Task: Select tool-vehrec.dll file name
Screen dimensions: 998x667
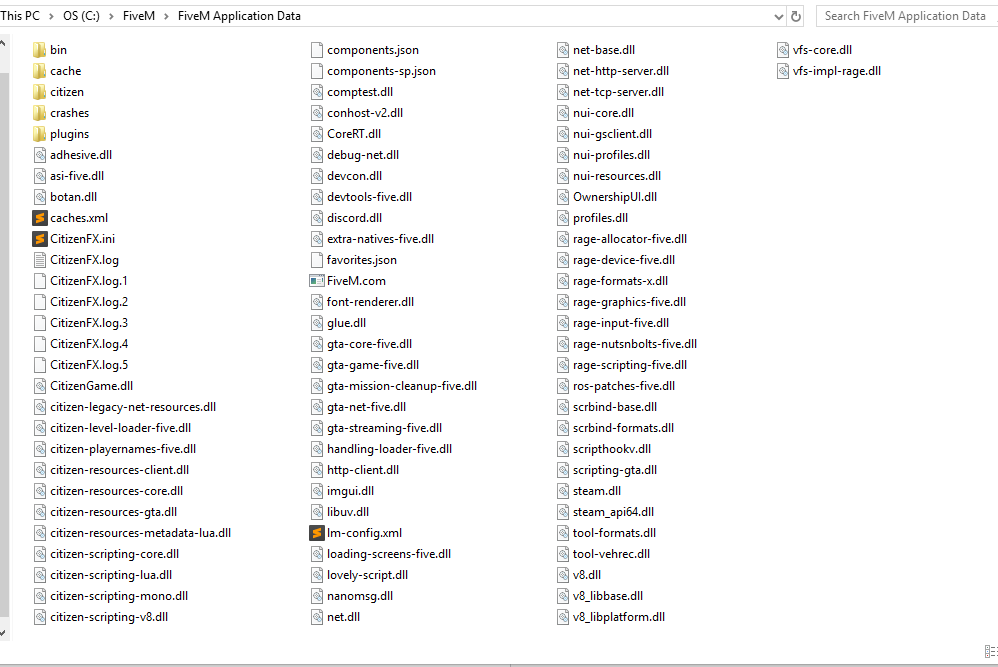Action: click(x=612, y=554)
